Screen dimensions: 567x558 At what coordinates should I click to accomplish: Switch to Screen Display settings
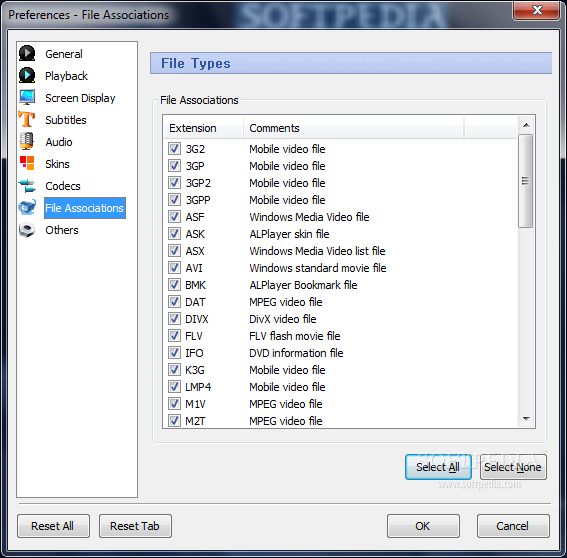click(x=80, y=98)
